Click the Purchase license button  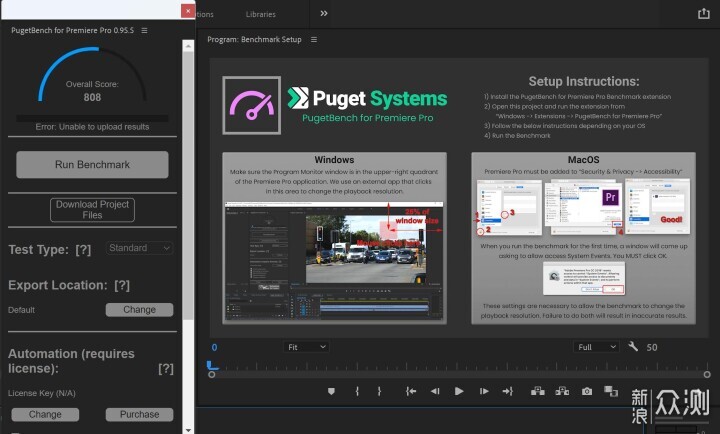coord(140,414)
